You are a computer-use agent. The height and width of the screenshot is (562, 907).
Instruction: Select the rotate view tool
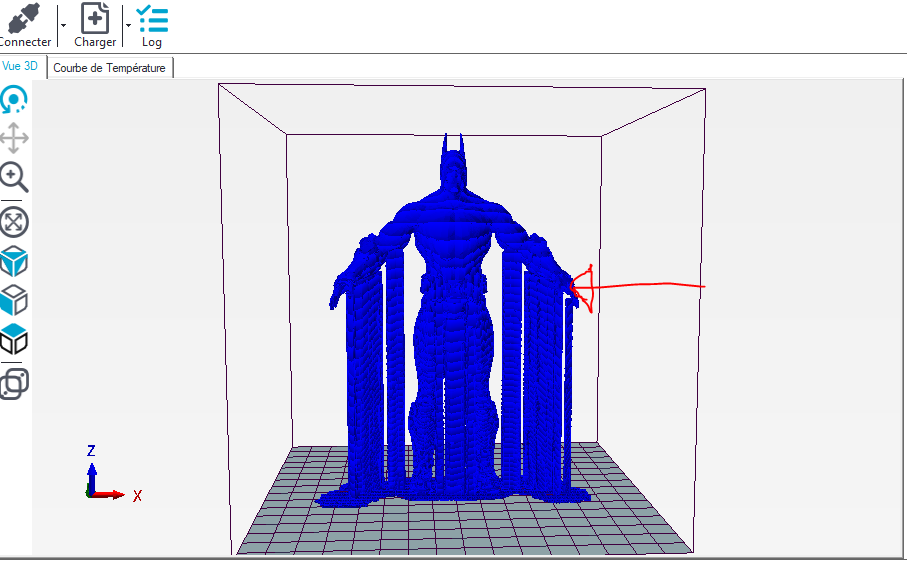coord(14,99)
